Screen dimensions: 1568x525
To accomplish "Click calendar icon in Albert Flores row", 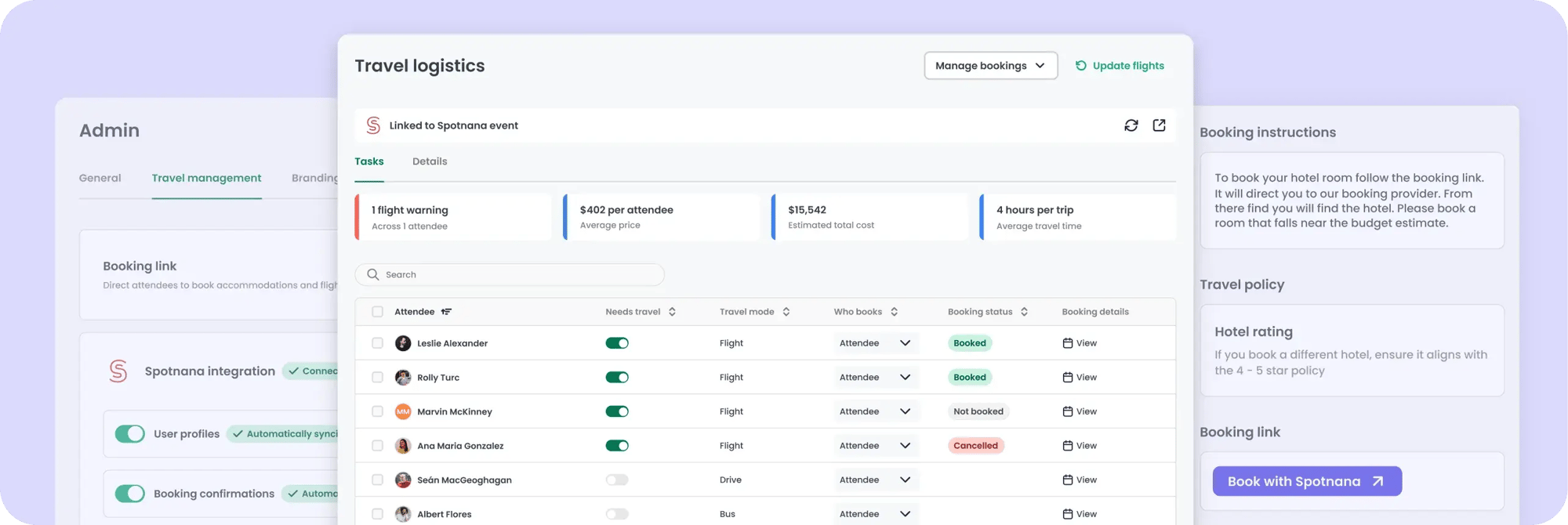I will click(1067, 514).
